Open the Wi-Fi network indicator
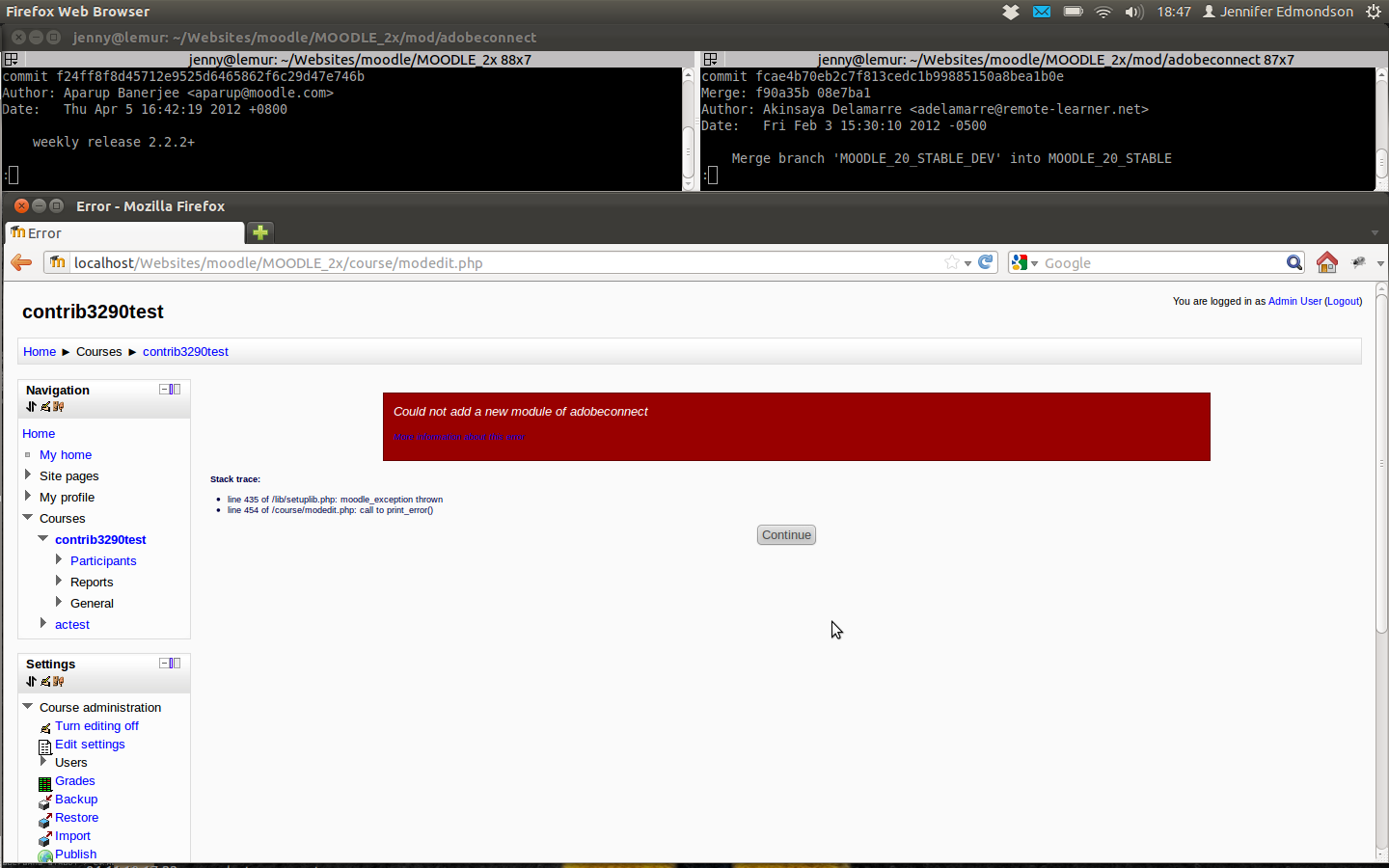Viewport: 1389px width, 868px height. (x=1103, y=12)
